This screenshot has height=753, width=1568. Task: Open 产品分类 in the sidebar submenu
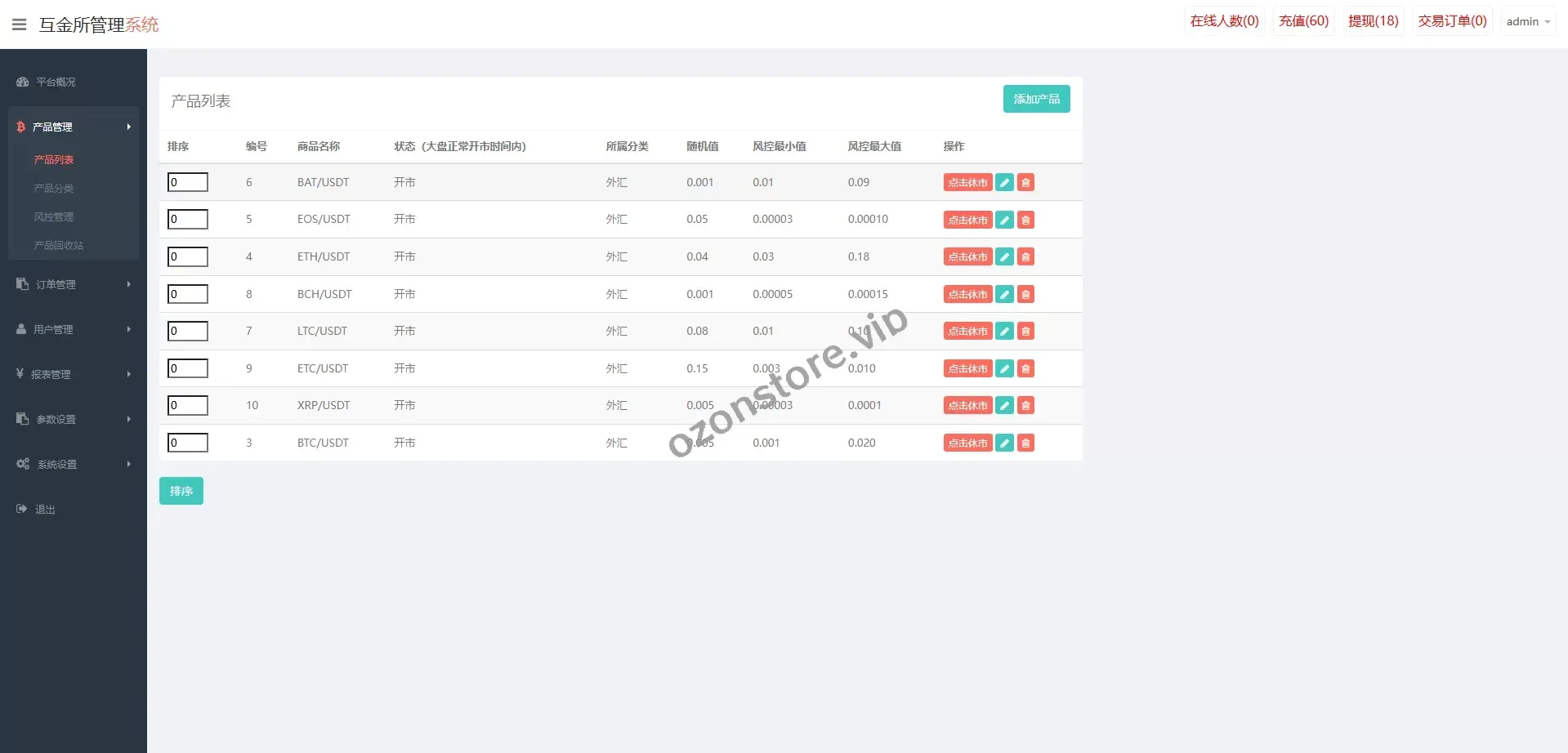54,188
